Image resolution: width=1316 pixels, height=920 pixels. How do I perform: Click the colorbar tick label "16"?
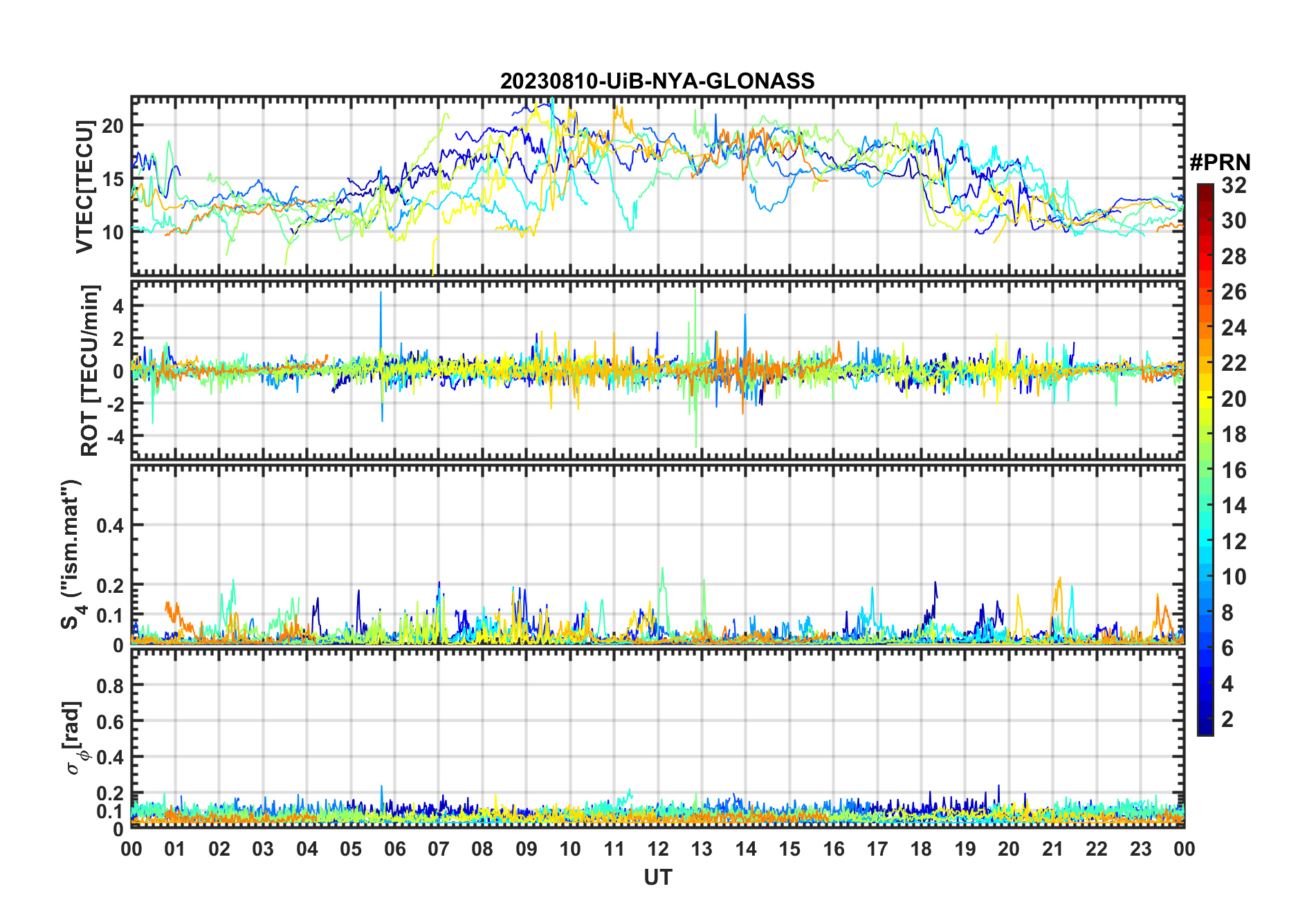point(1234,470)
